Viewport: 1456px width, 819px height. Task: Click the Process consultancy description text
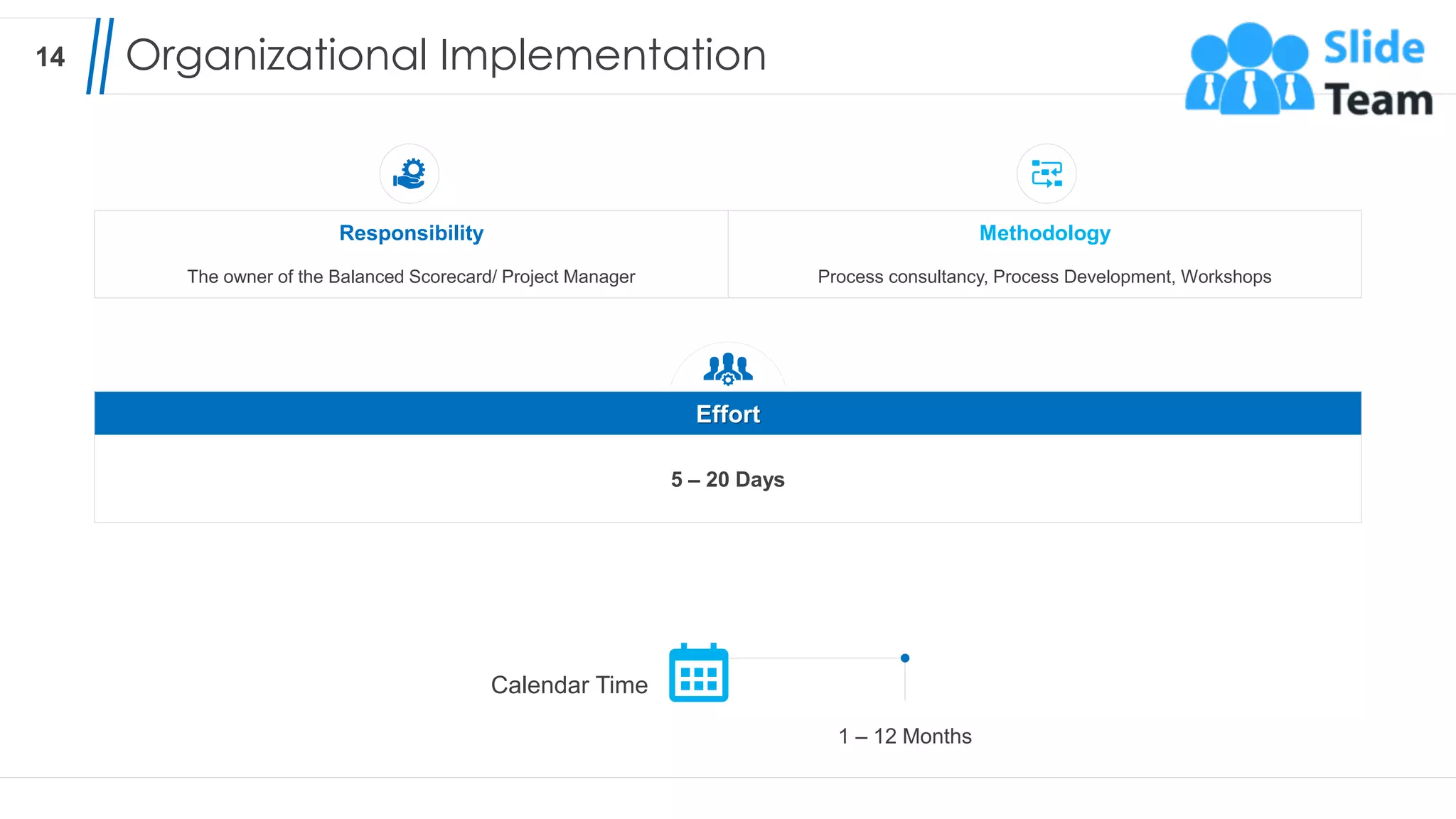[x=1044, y=277]
